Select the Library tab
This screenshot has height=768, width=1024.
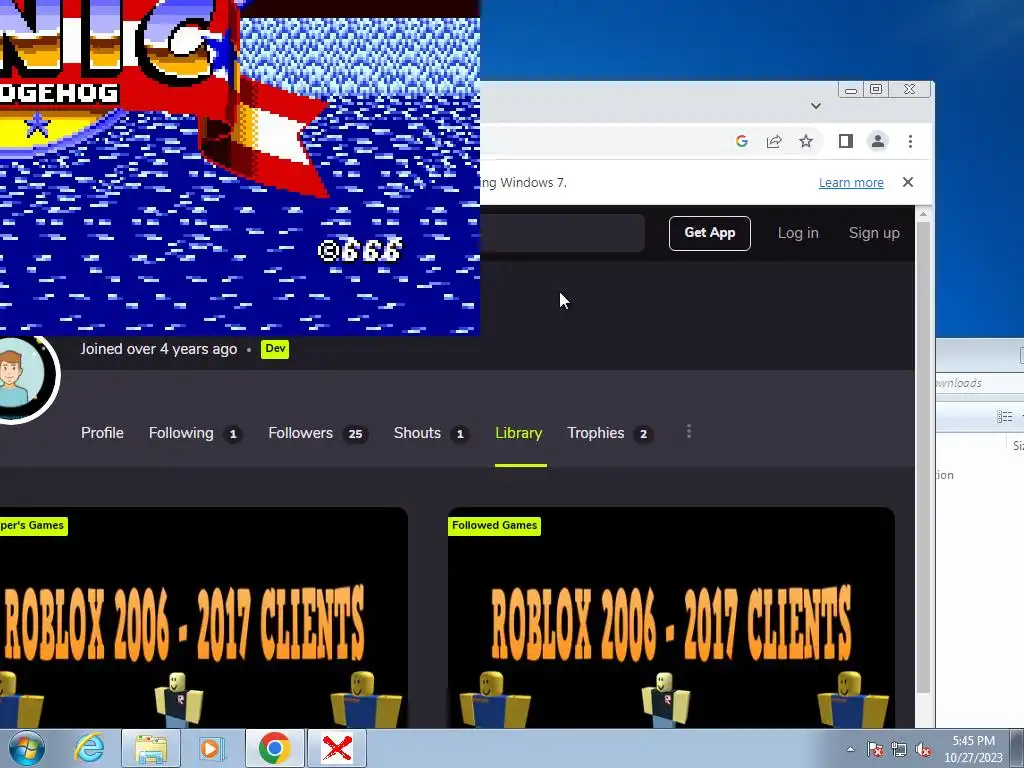click(519, 433)
